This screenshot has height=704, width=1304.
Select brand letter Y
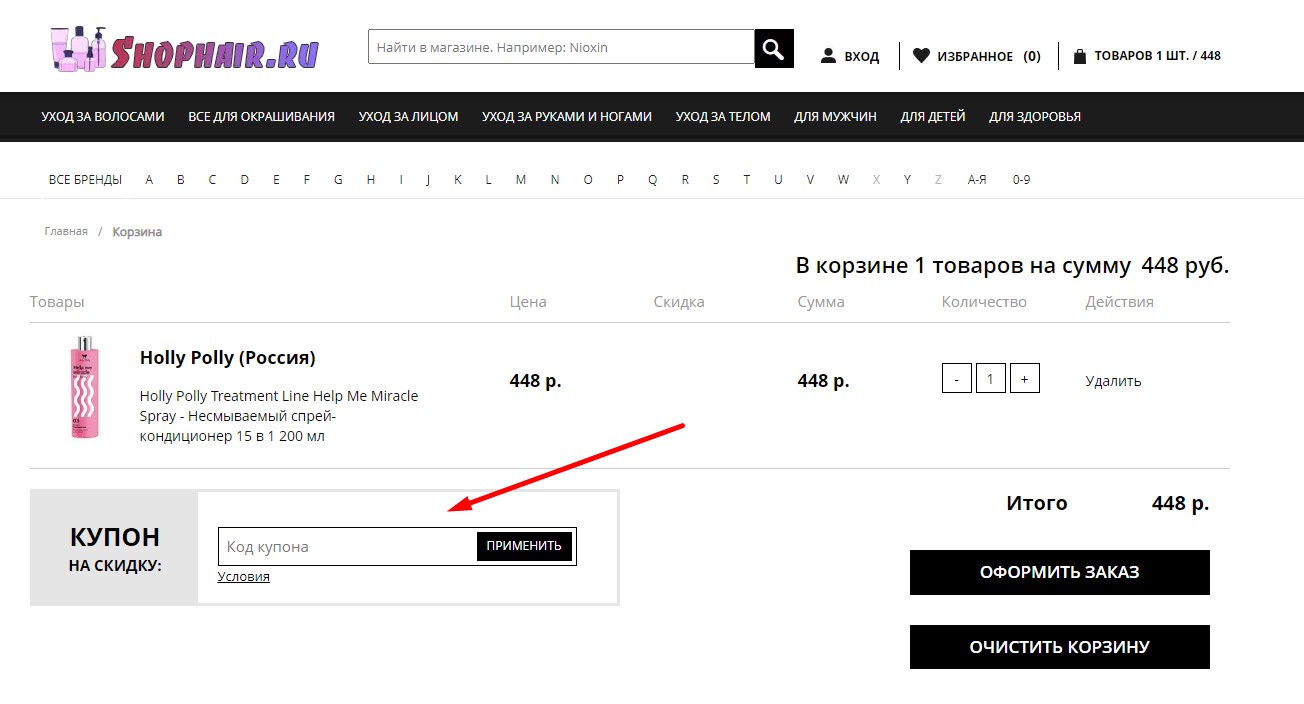pos(907,180)
